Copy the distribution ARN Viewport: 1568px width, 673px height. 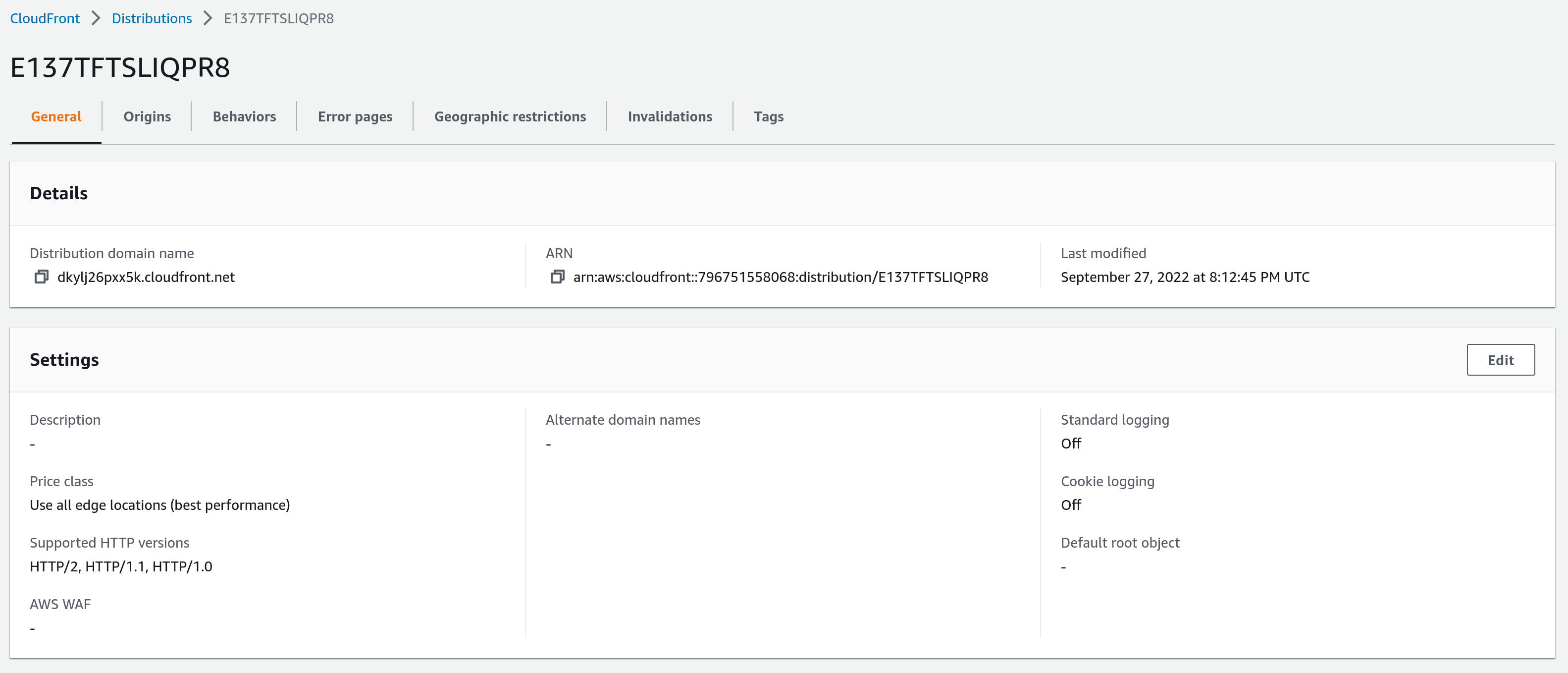coord(557,277)
